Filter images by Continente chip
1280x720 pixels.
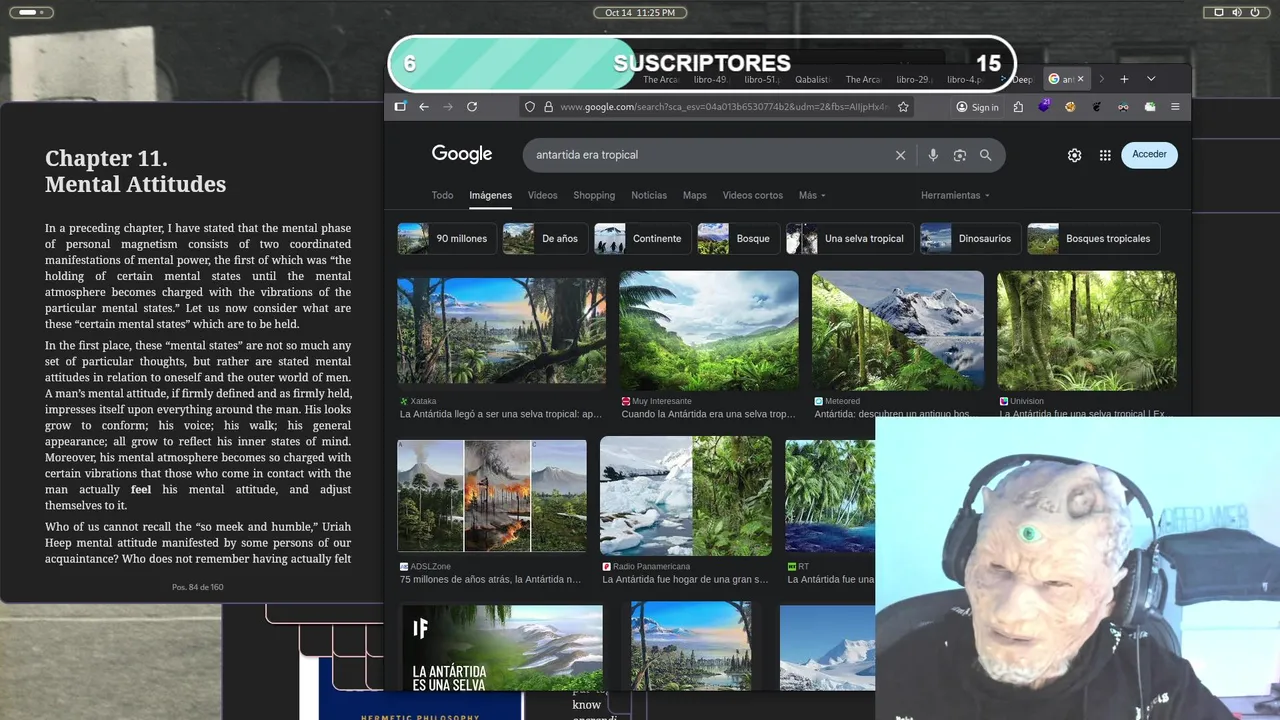point(641,238)
